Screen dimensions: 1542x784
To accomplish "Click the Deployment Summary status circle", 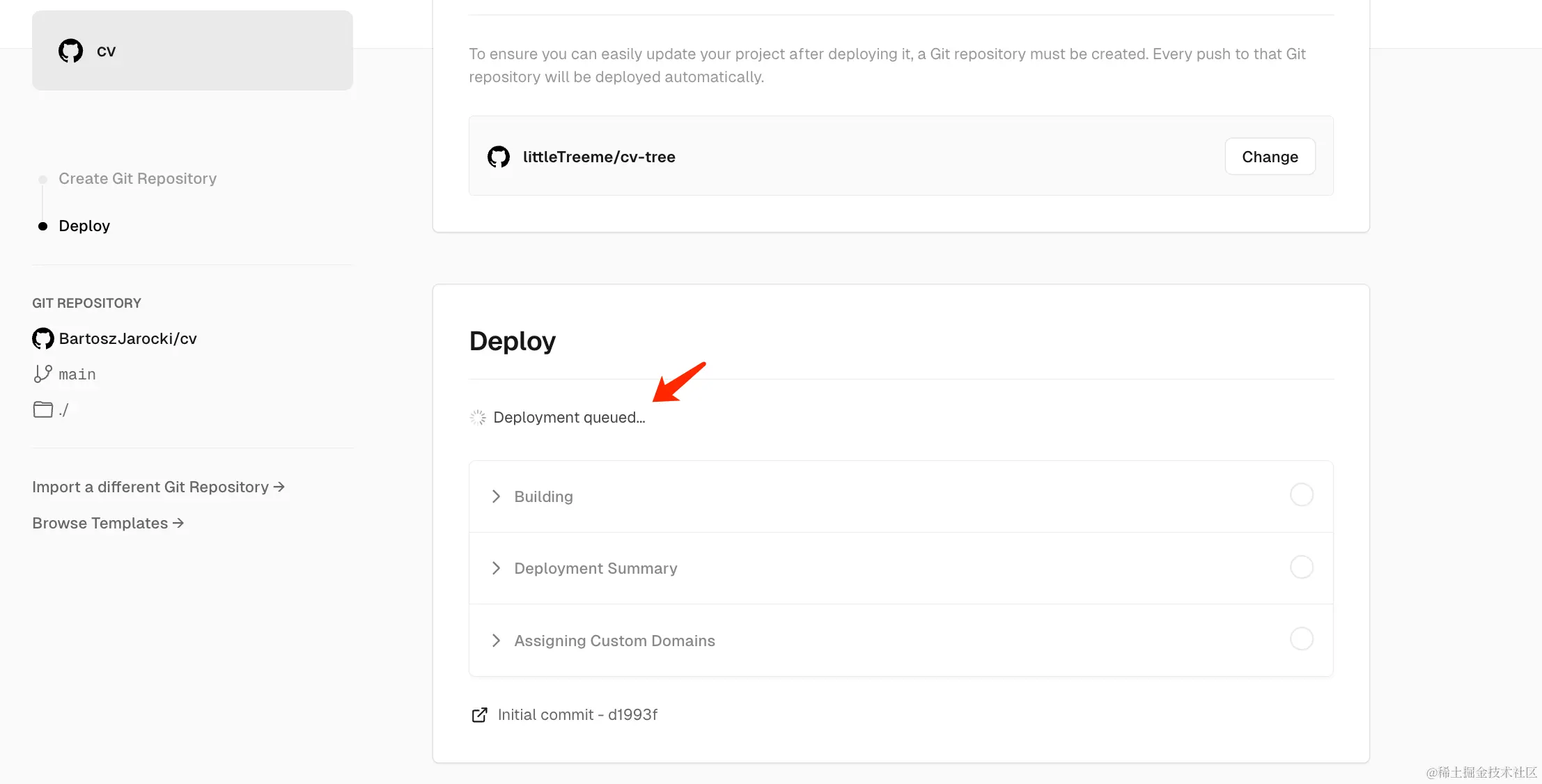I will tap(1301, 567).
